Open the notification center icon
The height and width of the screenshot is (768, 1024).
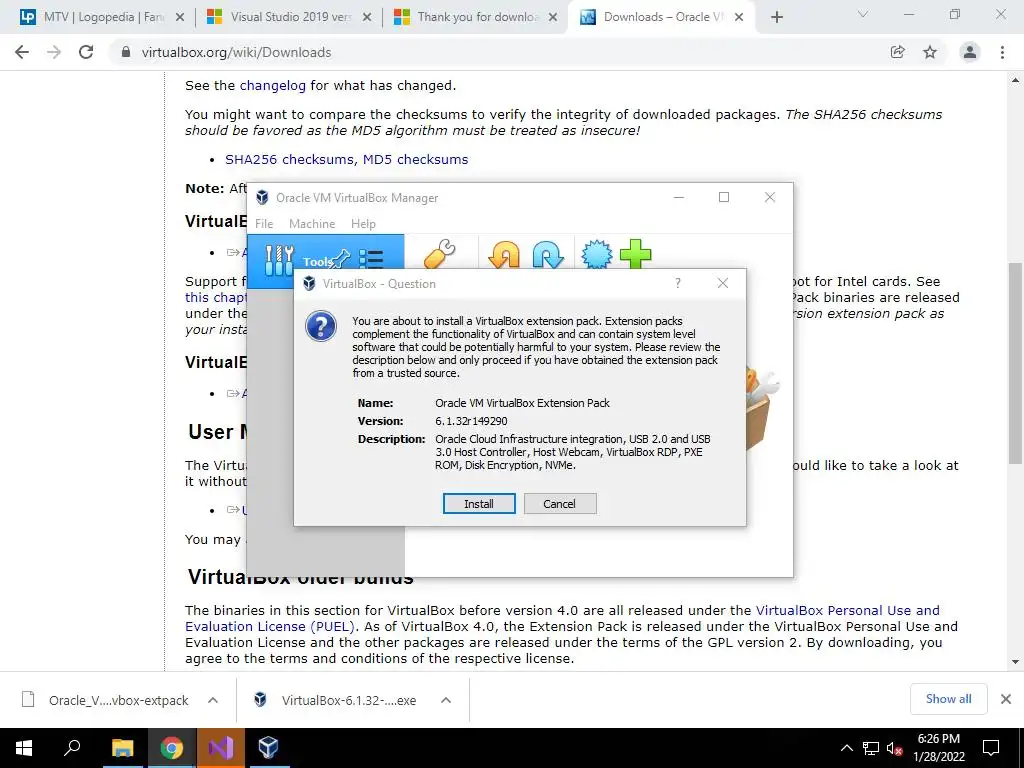coord(991,748)
